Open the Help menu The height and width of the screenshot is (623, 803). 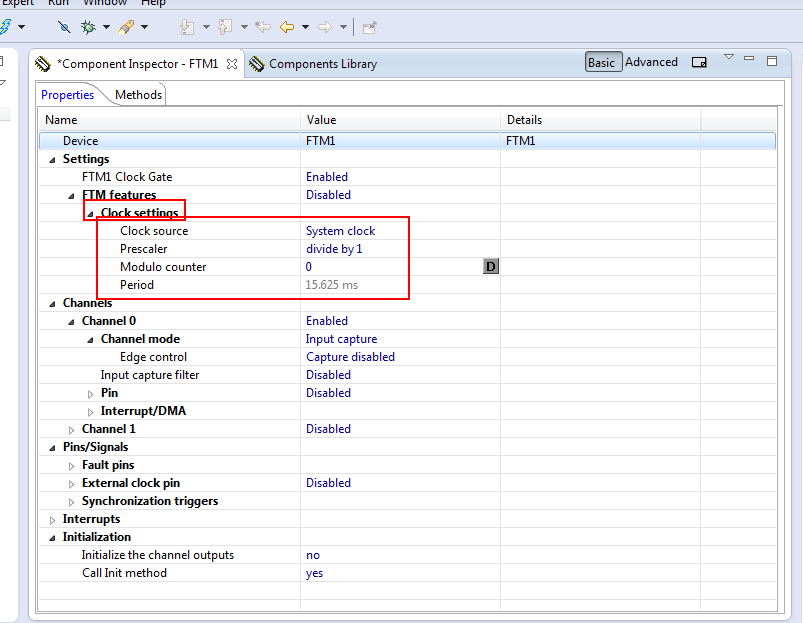[154, 3]
